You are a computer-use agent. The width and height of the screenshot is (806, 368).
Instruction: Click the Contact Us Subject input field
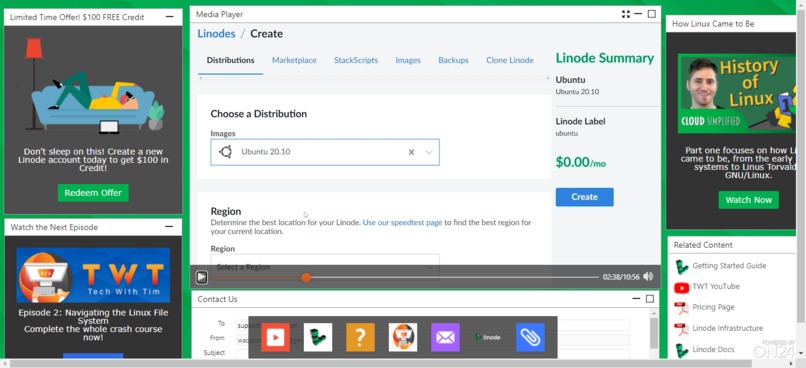click(x=433, y=354)
